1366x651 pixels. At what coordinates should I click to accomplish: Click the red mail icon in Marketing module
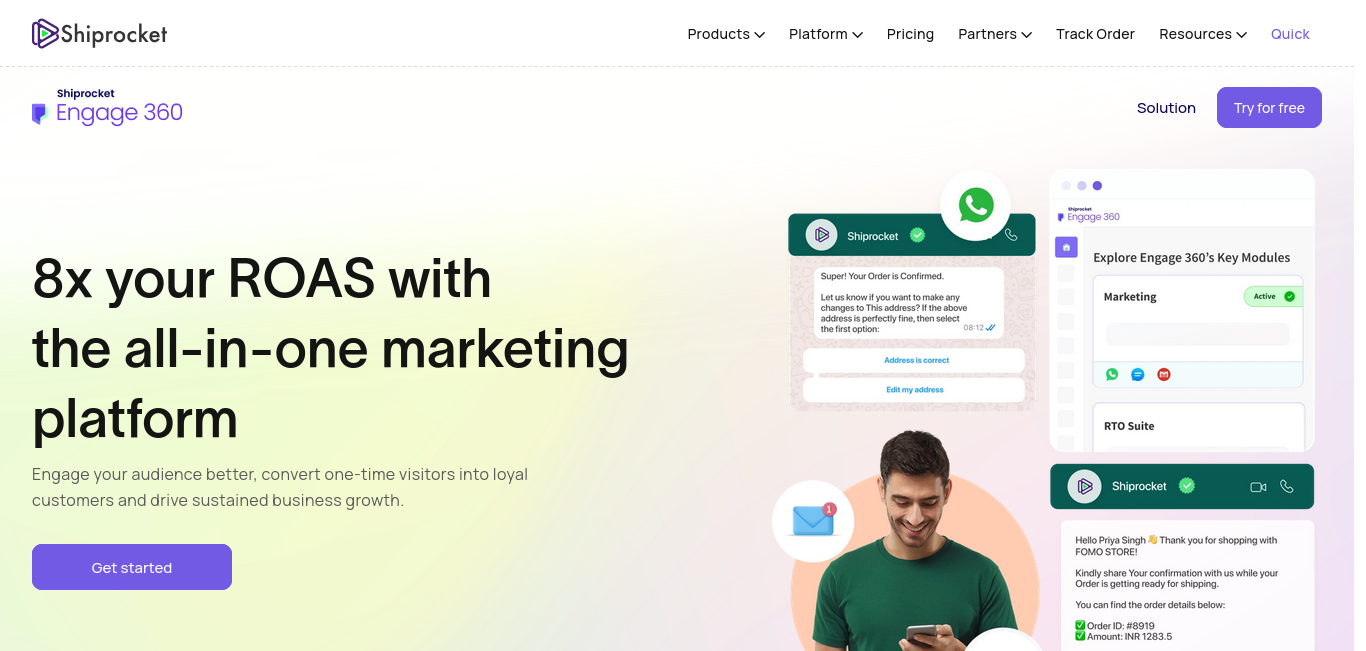click(1163, 374)
